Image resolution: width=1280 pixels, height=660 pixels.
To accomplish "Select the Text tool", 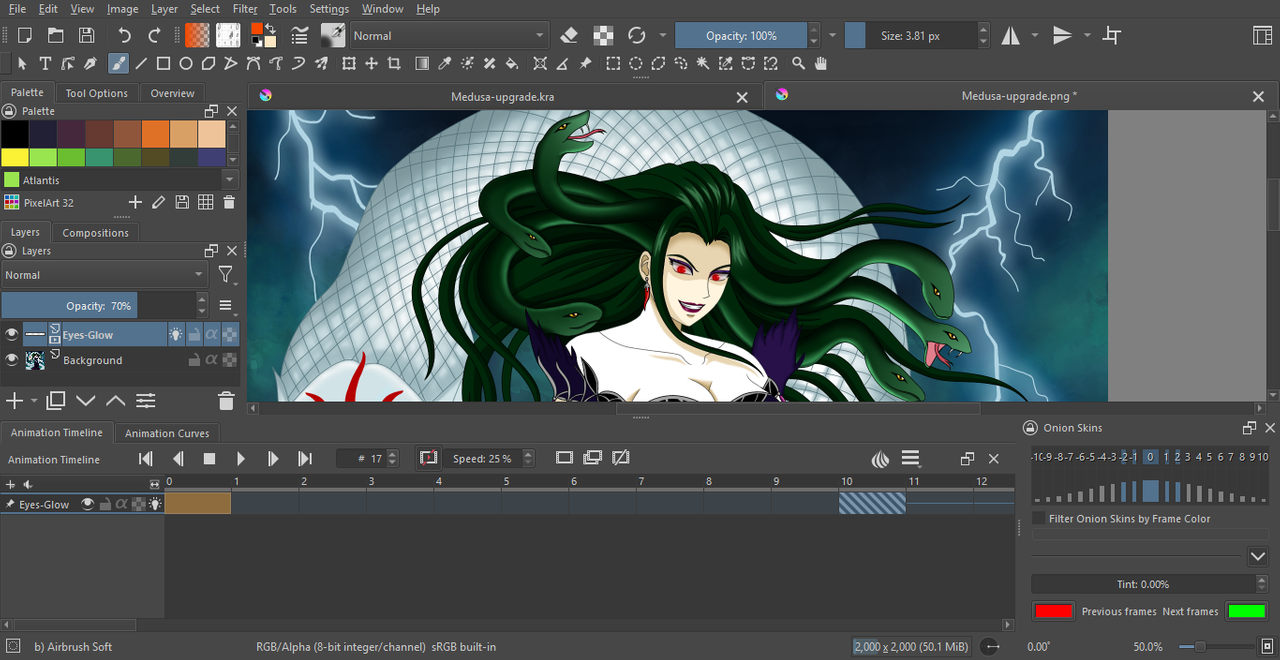I will pyautogui.click(x=45, y=63).
